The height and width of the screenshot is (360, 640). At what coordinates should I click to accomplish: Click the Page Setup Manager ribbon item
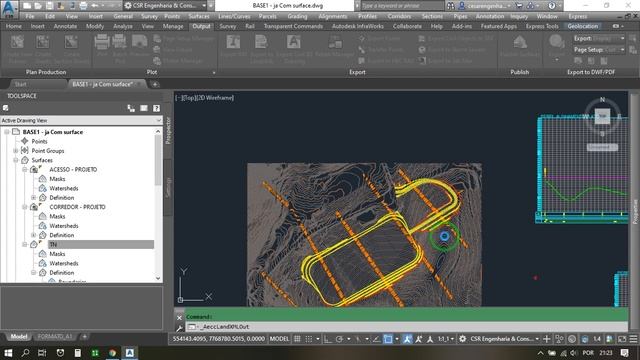tap(184, 39)
